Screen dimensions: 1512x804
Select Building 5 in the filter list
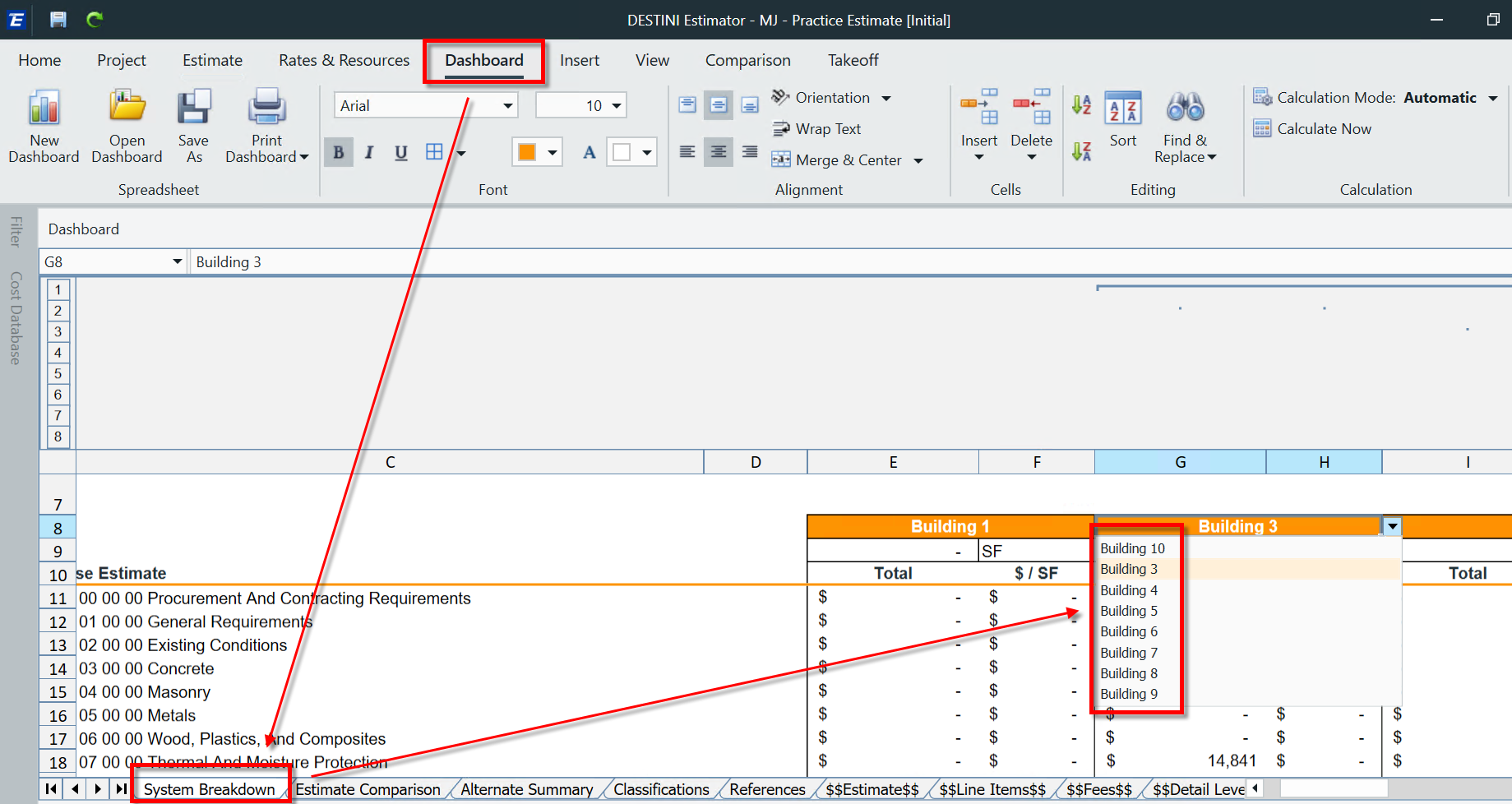(1129, 611)
